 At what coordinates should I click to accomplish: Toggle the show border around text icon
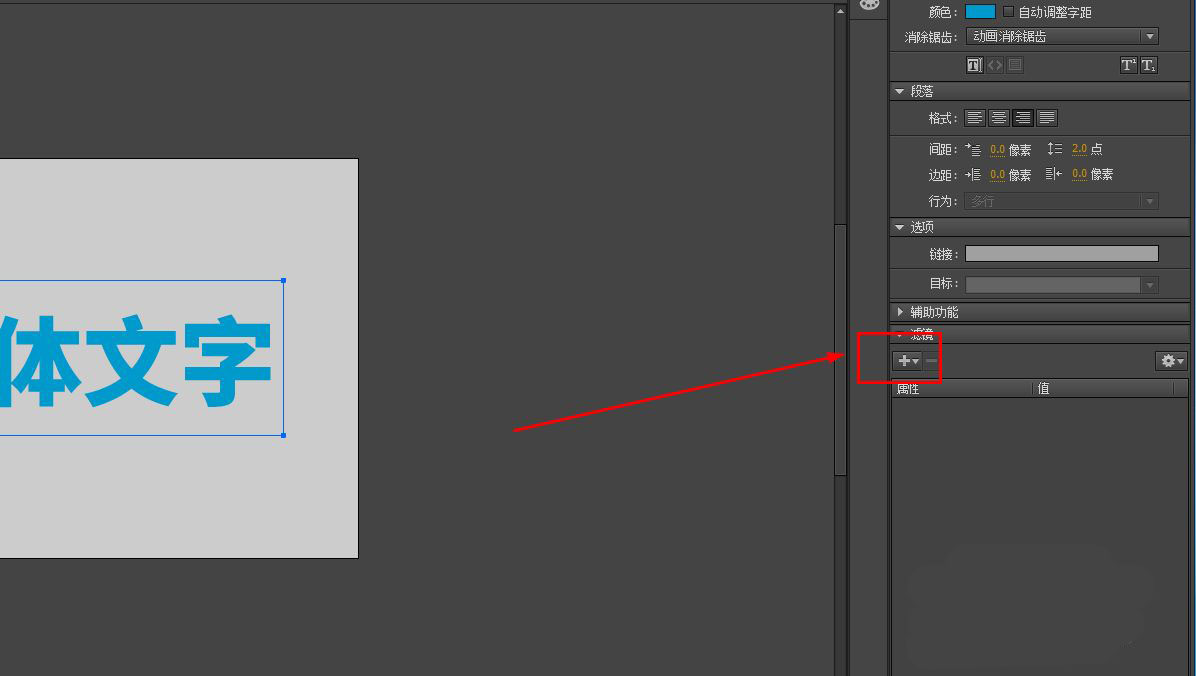[x=1014, y=65]
